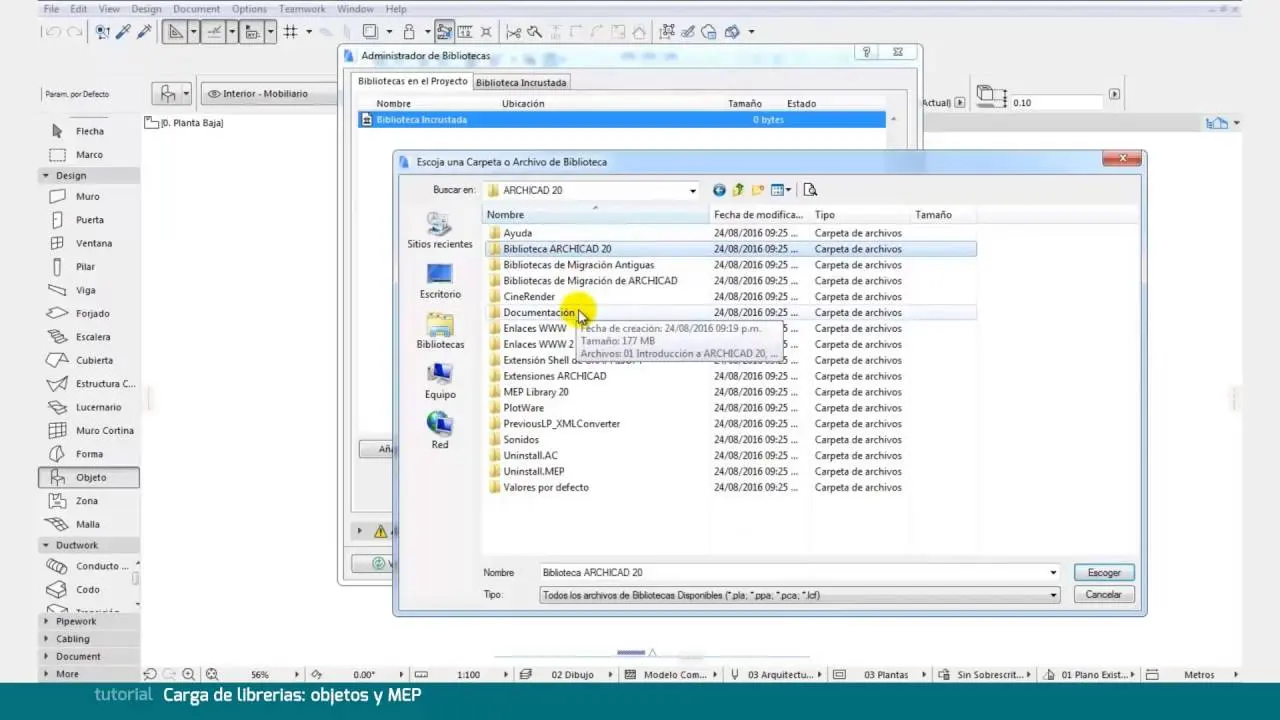1280x720 pixels.
Task: Go up one folder level icon
Action: 738,190
